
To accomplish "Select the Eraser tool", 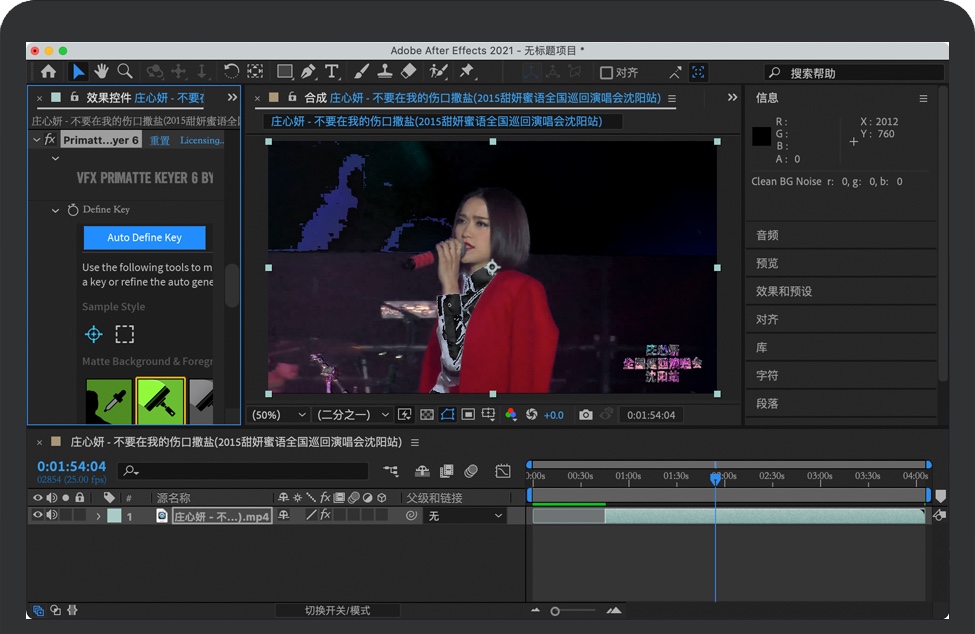I will (408, 71).
